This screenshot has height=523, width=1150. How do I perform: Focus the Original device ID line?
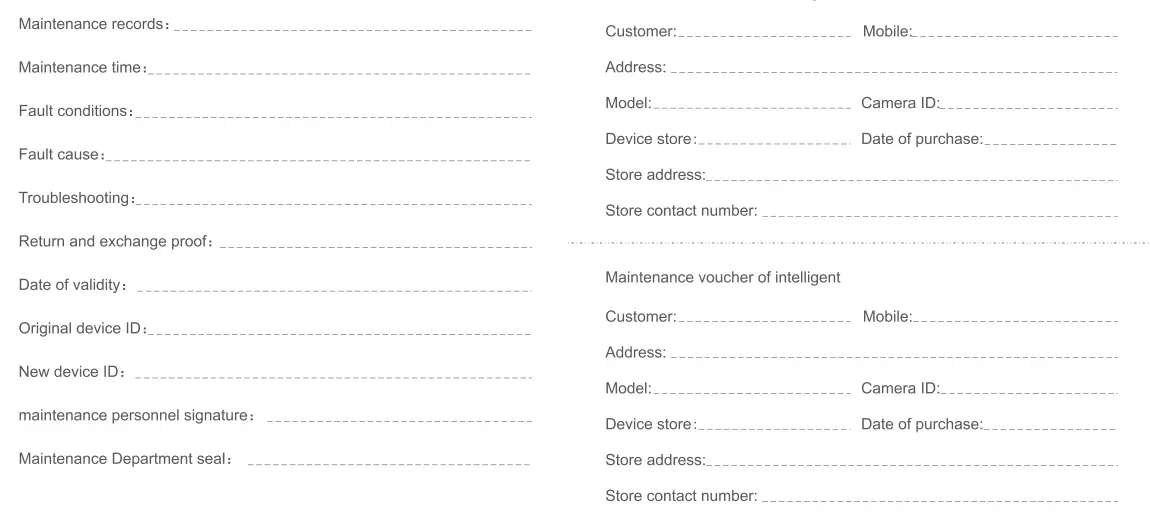[x=340, y=332]
